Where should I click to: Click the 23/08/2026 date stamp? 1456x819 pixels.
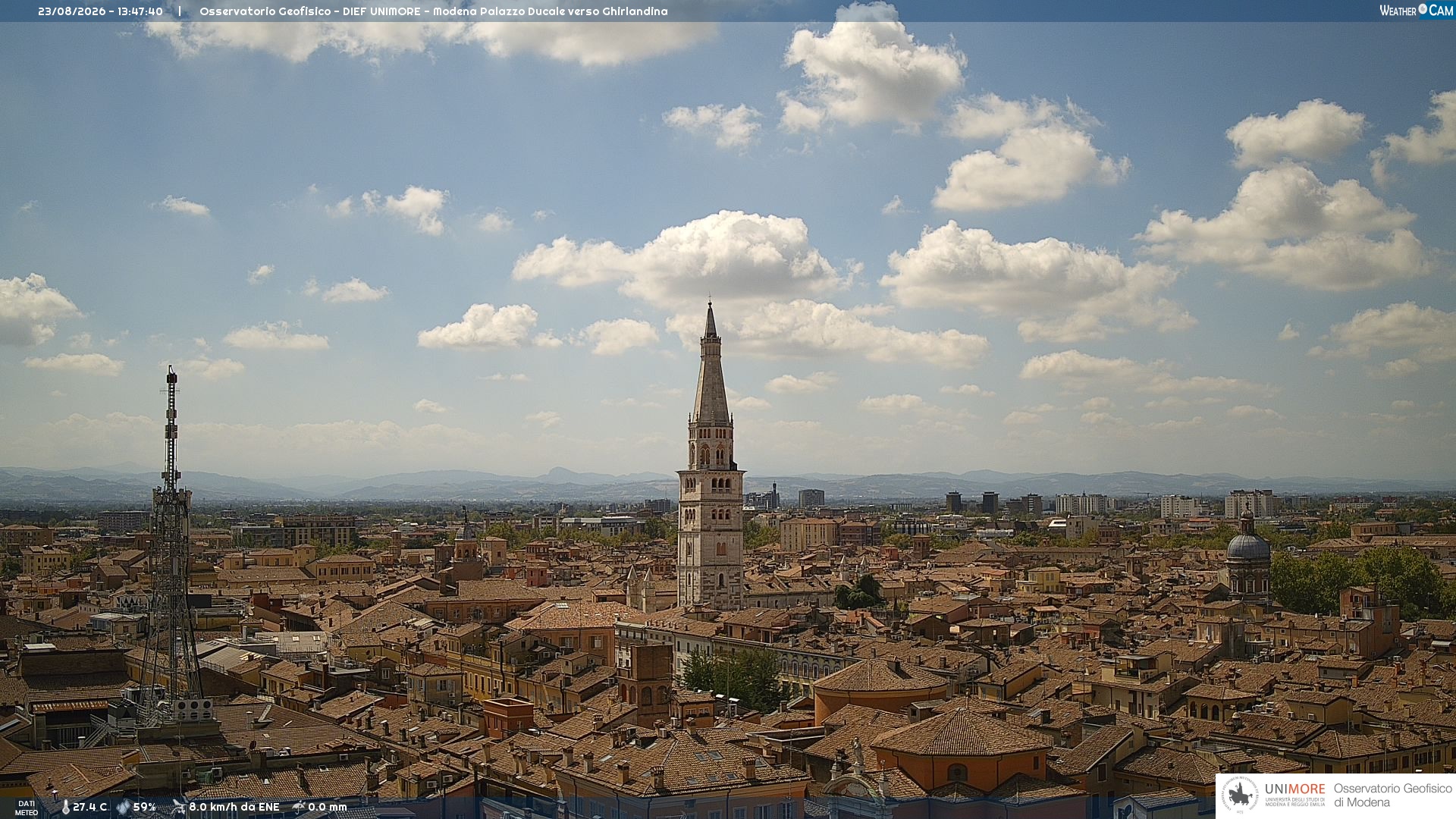tap(72, 11)
